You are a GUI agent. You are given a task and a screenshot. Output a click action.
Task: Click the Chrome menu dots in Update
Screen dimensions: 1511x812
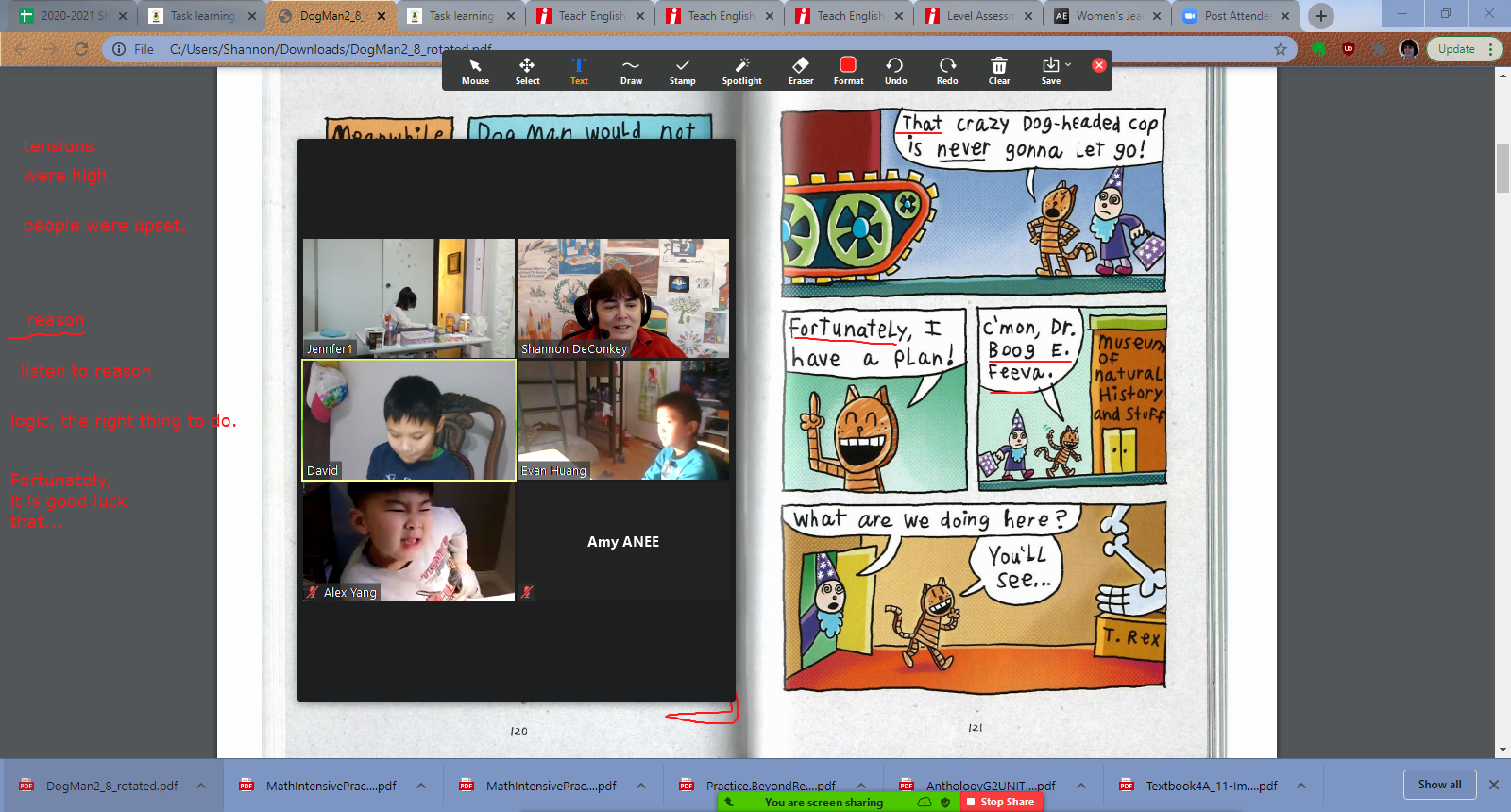(1491, 49)
